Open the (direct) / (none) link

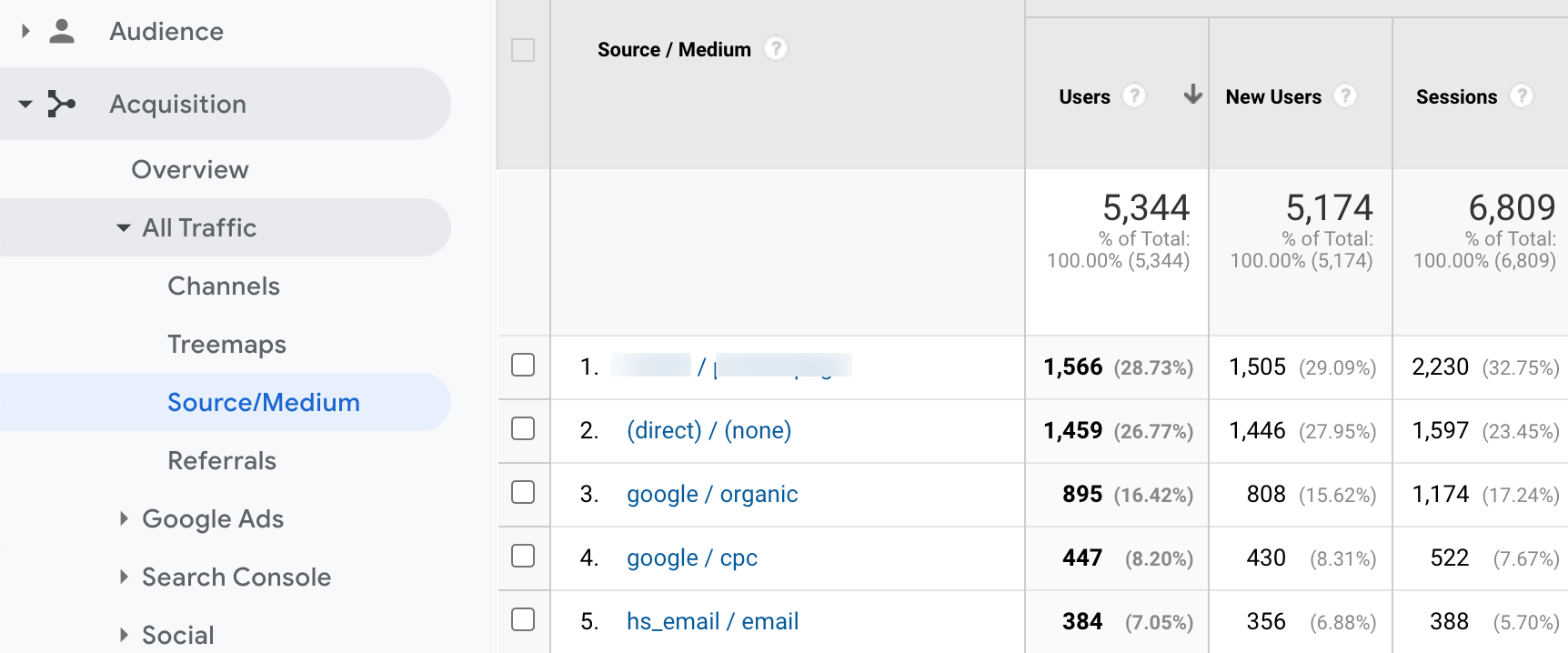709,430
